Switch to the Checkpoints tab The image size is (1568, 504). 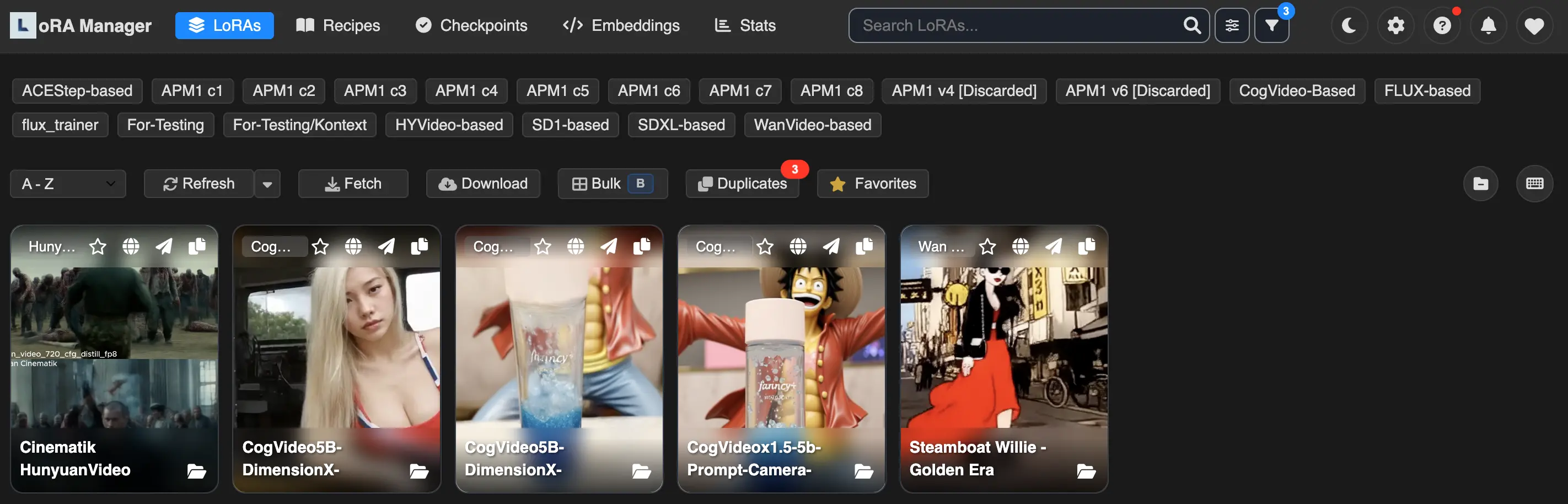471,25
